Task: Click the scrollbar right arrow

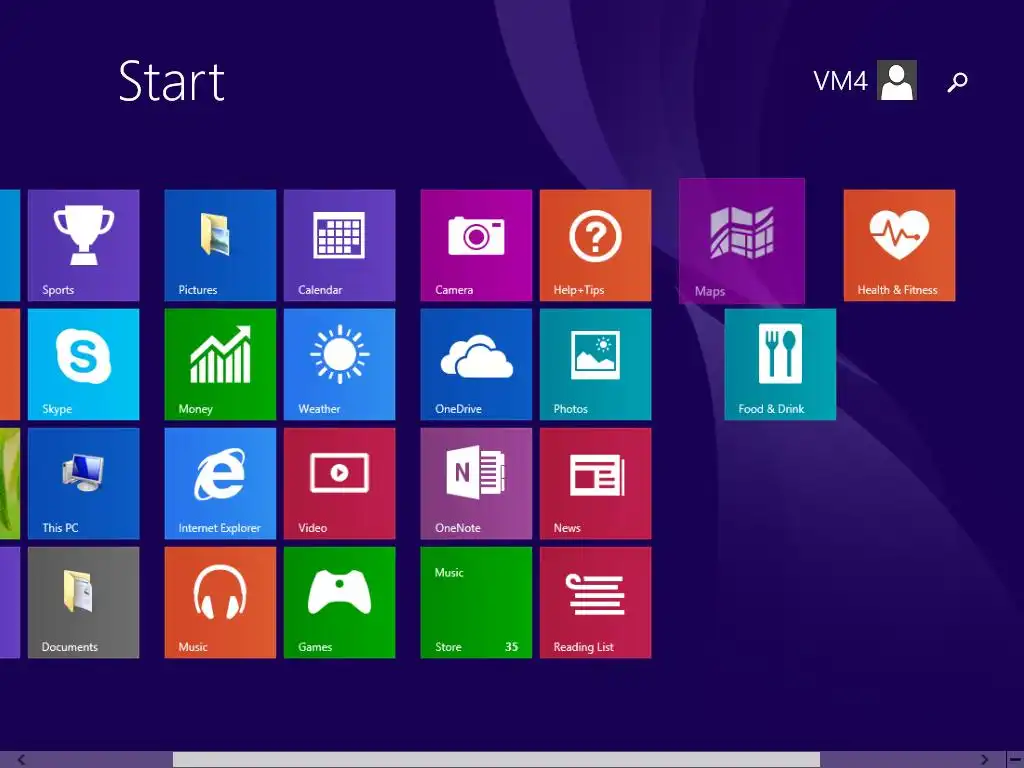Action: pos(984,760)
